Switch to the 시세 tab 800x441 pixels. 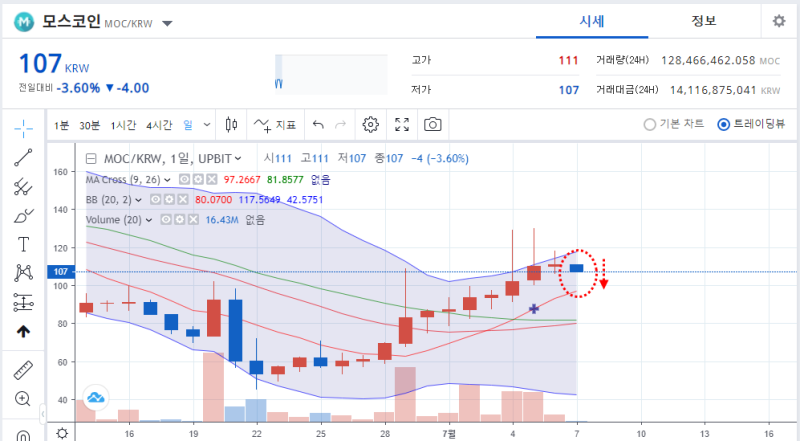tap(592, 21)
